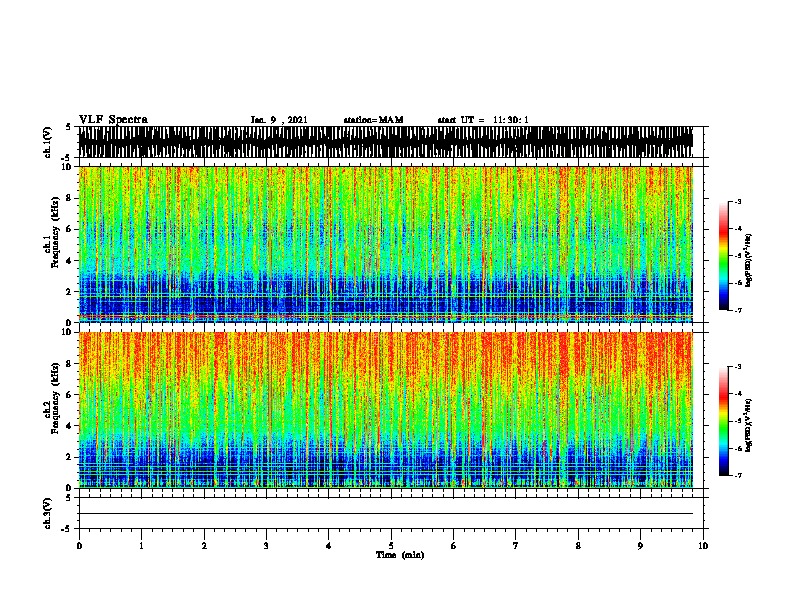
Task: Click time axis tick label "3"
Action: tap(266, 546)
